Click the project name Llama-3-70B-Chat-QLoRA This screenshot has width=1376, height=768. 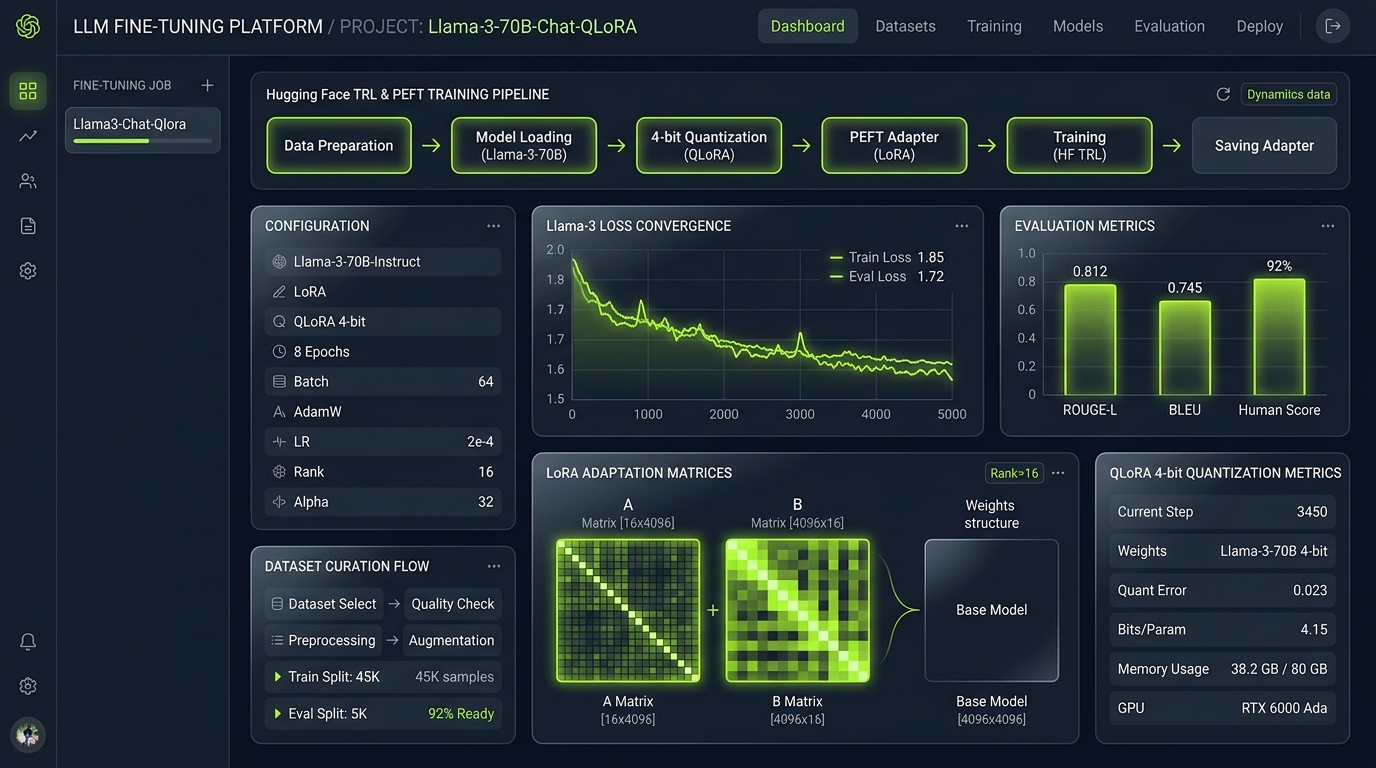pos(532,27)
